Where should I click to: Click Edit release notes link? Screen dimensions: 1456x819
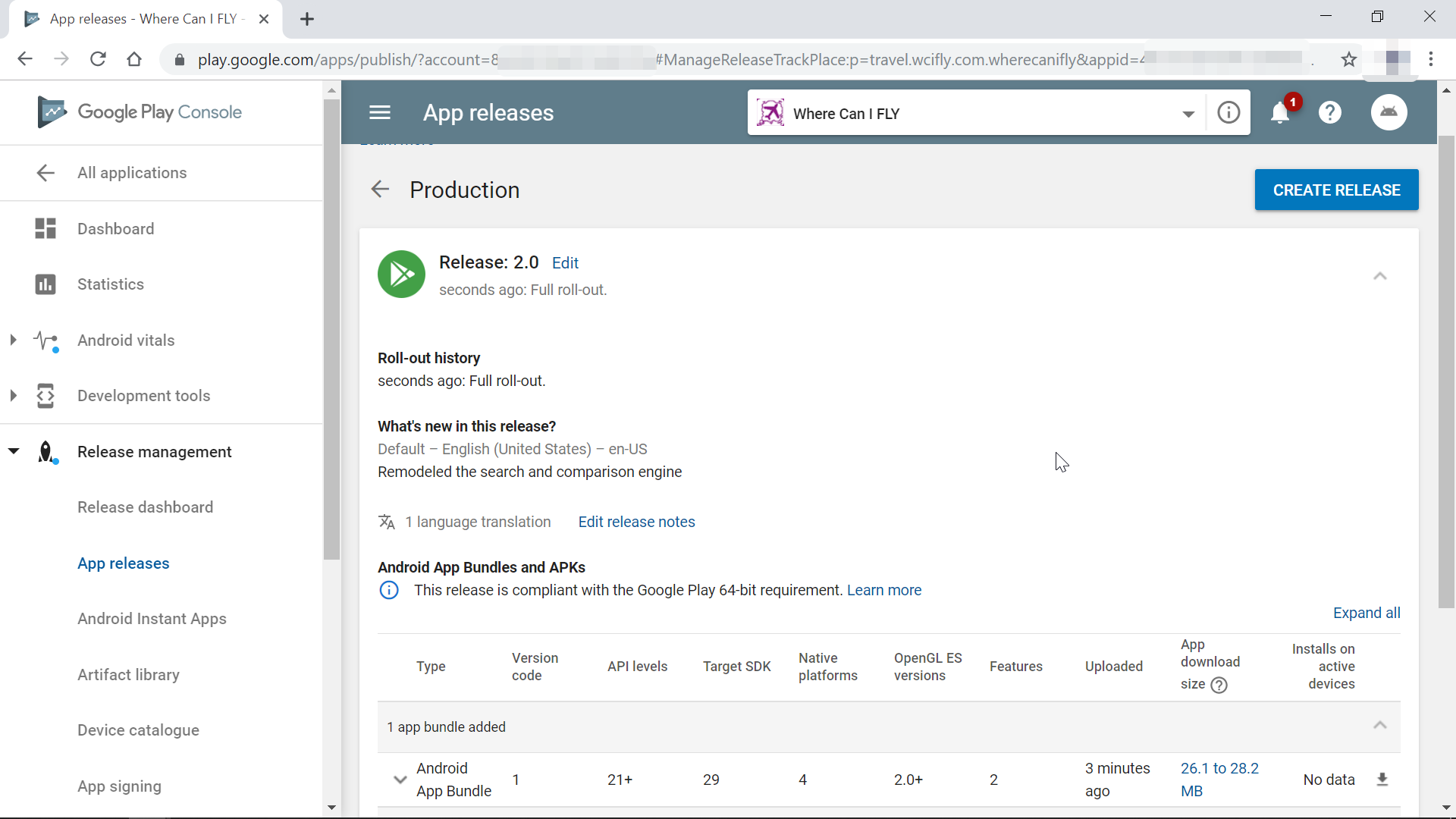pyautogui.click(x=636, y=522)
